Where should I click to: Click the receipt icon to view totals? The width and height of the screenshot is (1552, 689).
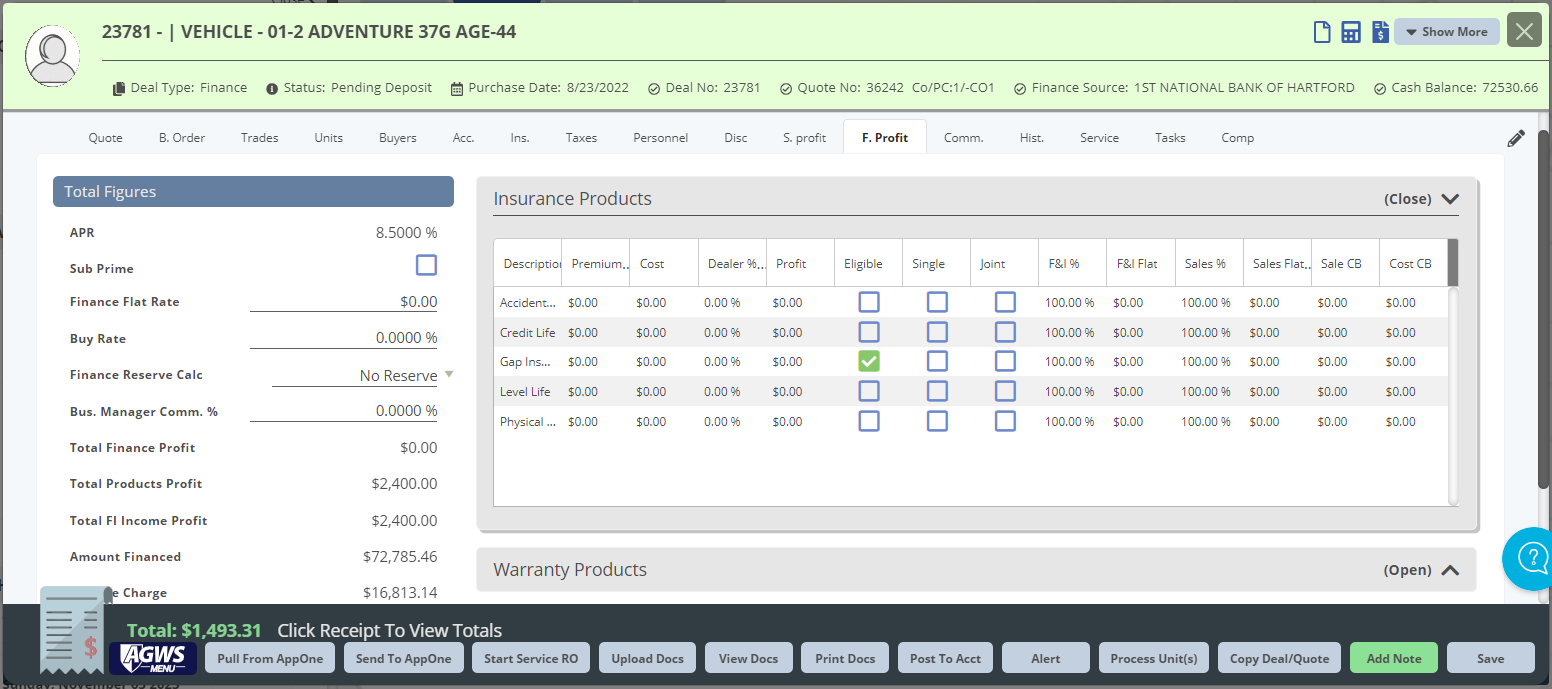pyautogui.click(x=75, y=630)
